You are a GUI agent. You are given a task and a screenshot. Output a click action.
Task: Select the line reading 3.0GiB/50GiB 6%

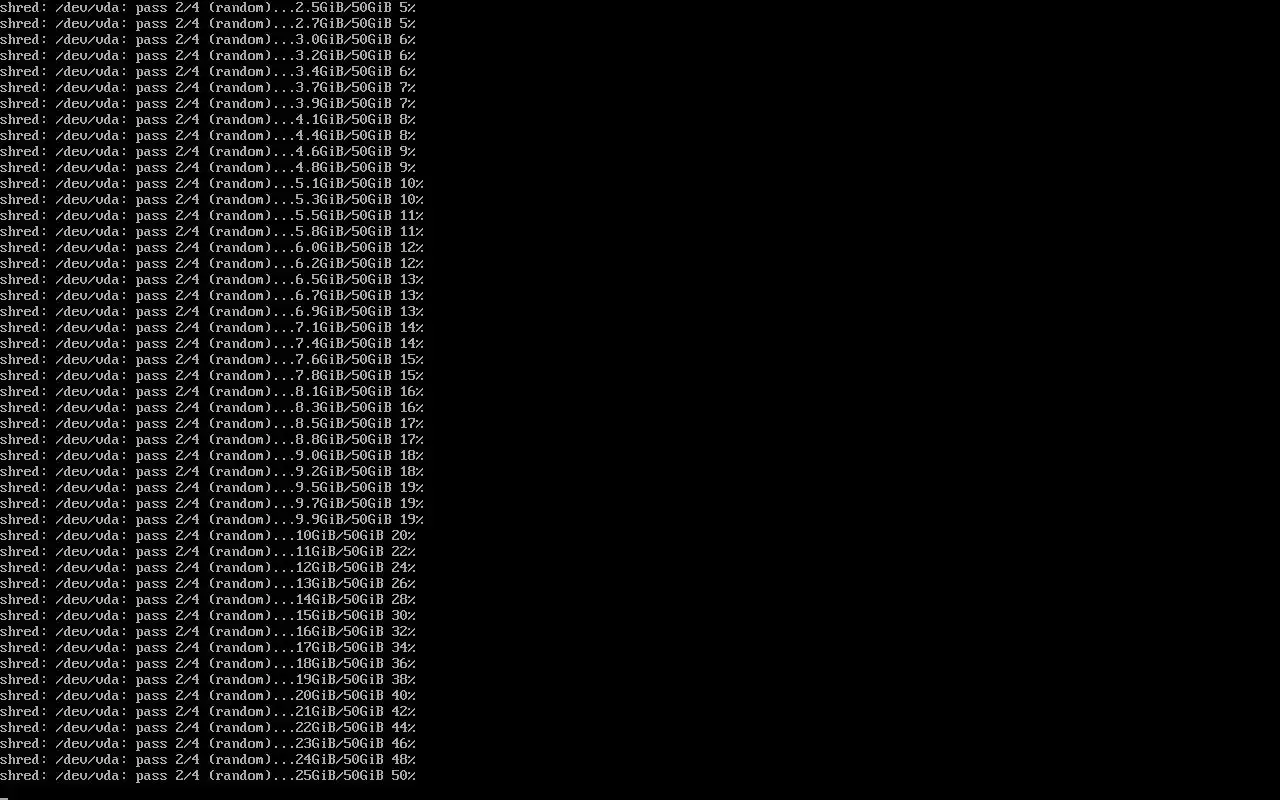tap(208, 40)
